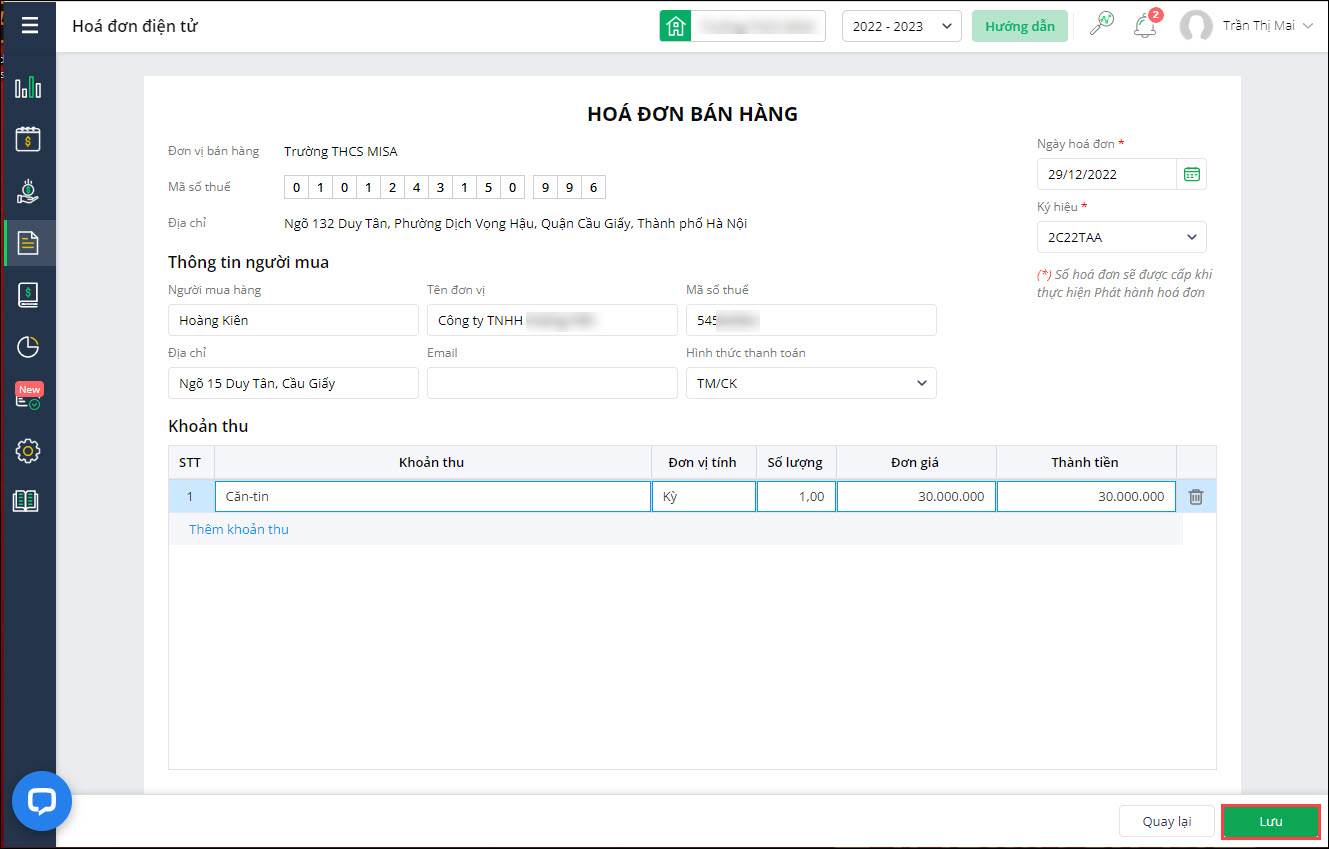Click the Địa chỉ field with Ngõ 15 Duy Tân
This screenshot has height=849, width=1329.
(x=293, y=383)
